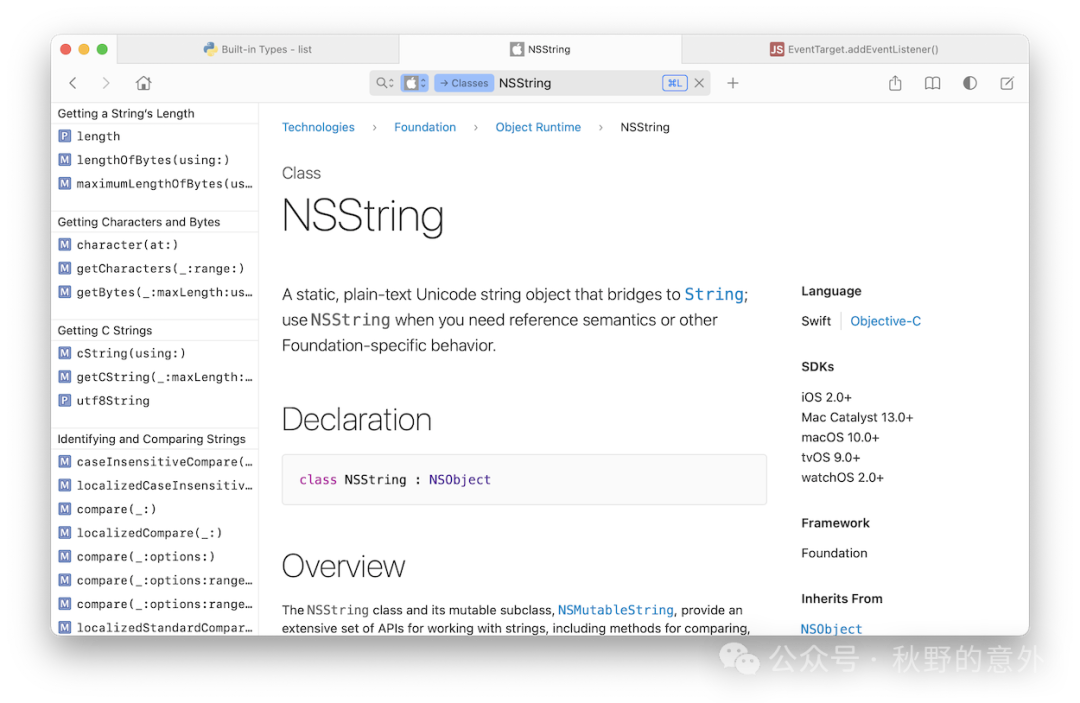
Task: Add a new tab with plus
Action: coord(733,83)
